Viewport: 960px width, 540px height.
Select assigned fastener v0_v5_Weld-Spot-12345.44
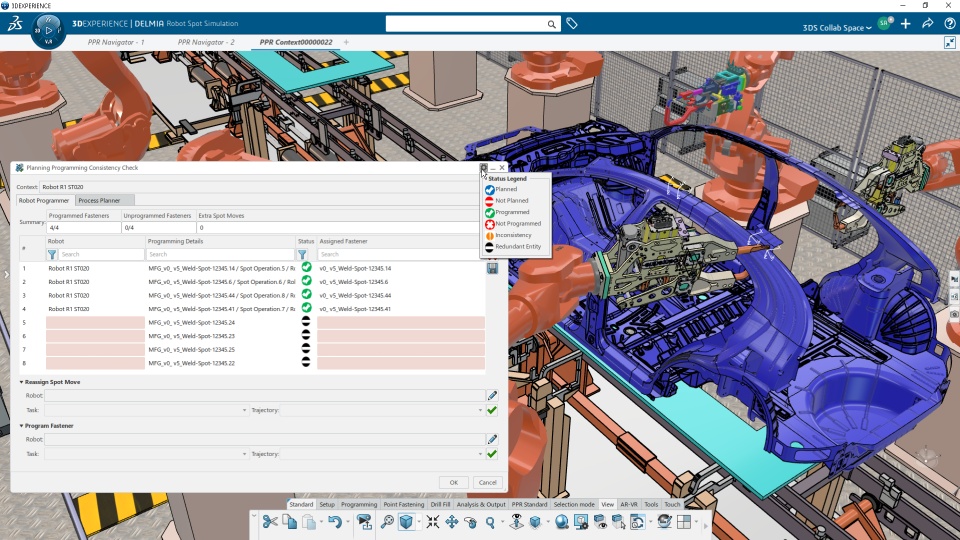pos(355,295)
